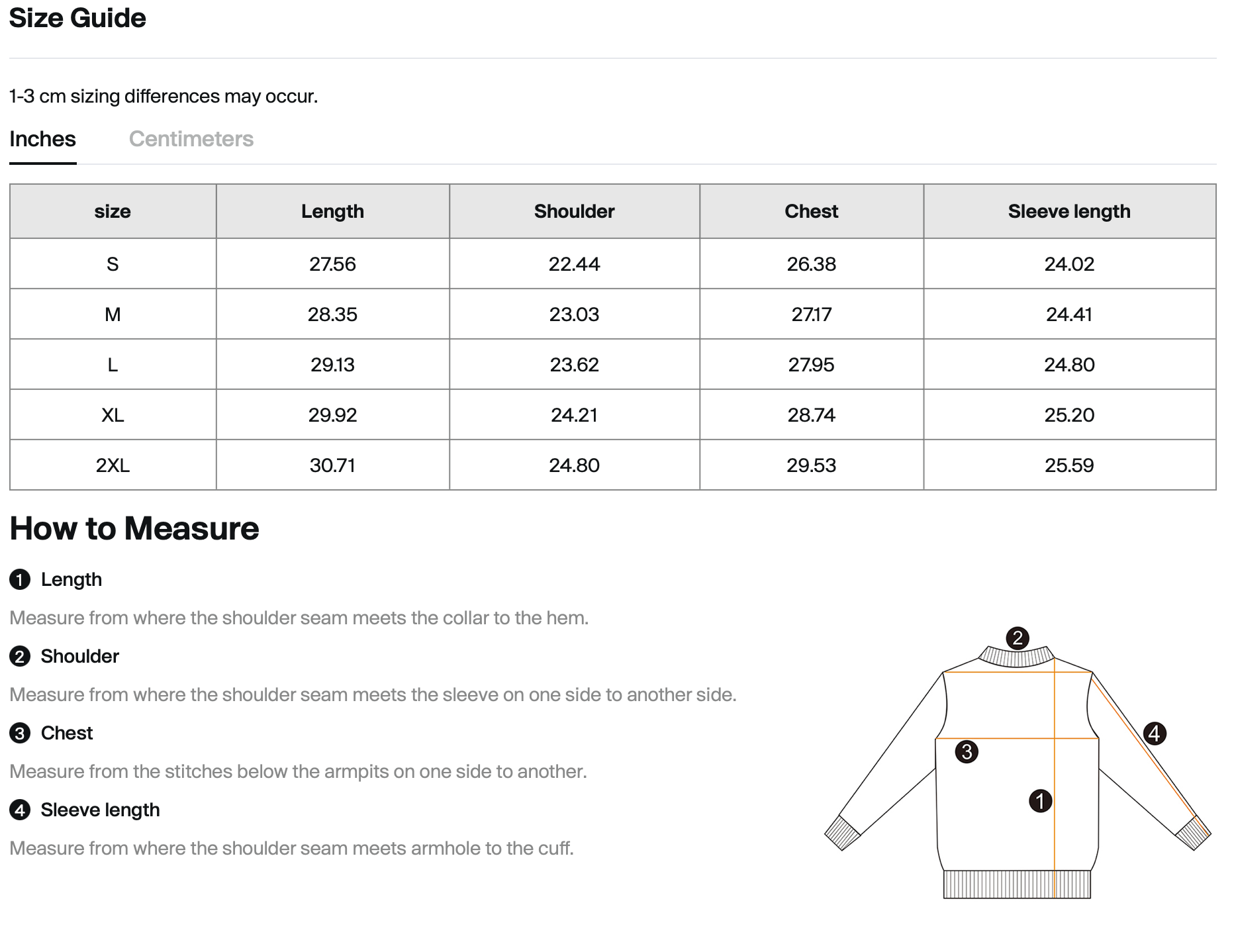Click the numbered Shoulder marker icon

pyautogui.click(x=21, y=656)
